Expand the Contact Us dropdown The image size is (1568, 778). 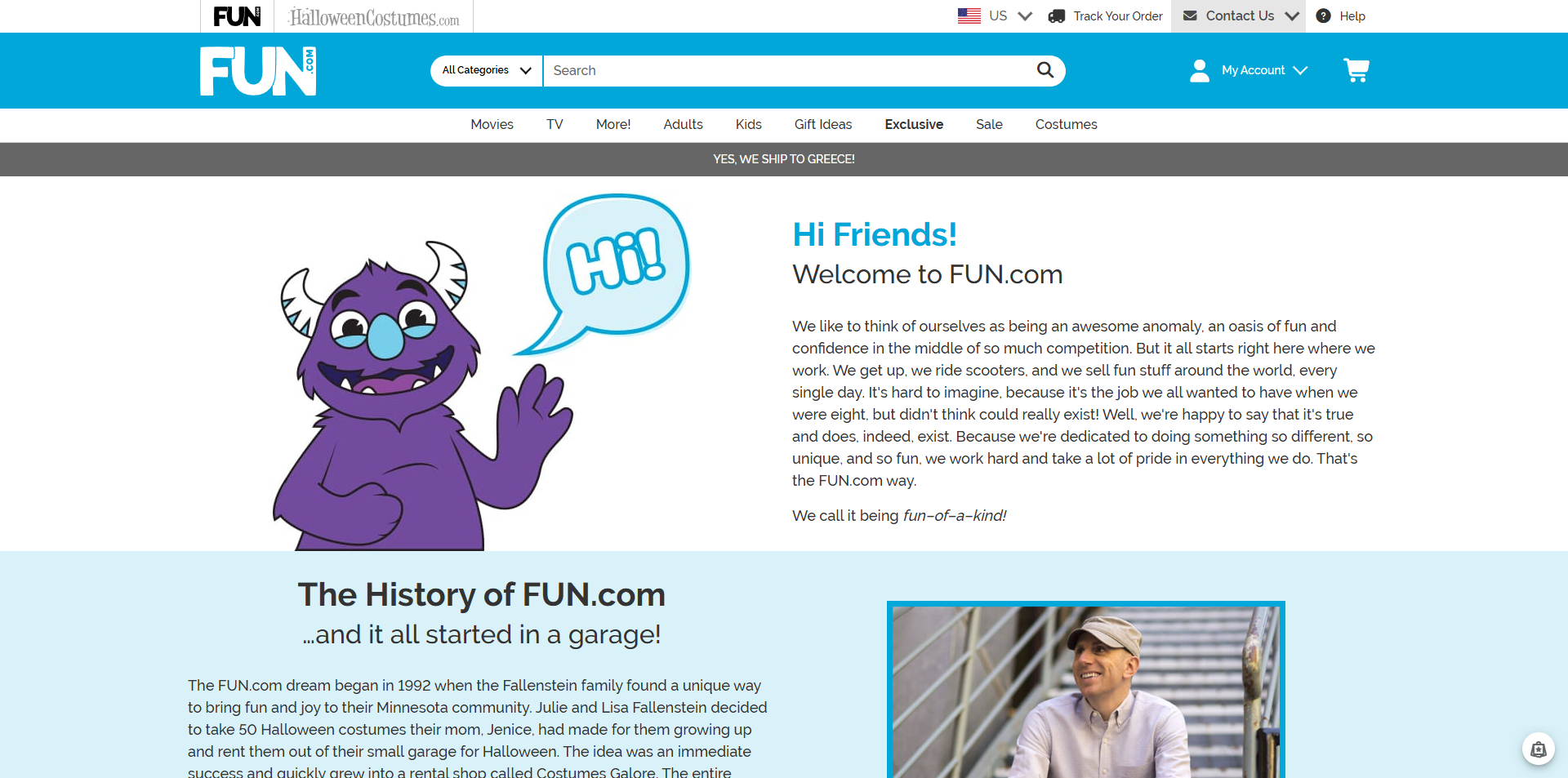click(1239, 16)
